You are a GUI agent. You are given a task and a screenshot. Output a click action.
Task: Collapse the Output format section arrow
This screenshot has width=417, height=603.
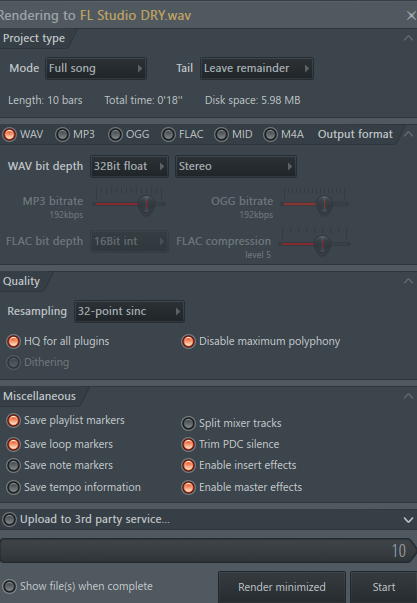(408, 134)
